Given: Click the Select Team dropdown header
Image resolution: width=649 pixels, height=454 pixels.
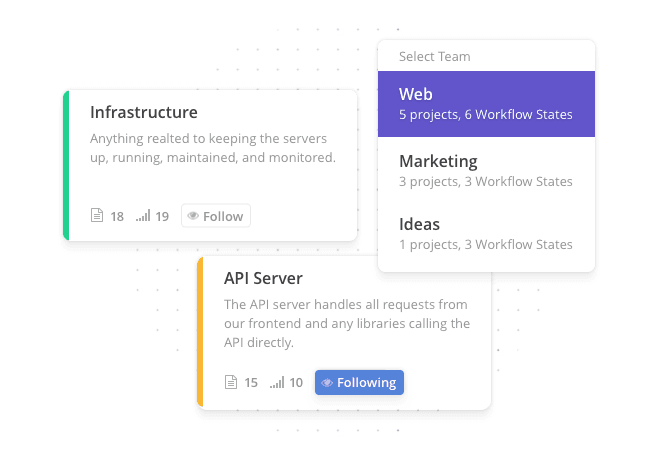Looking at the screenshot, I should pyautogui.click(x=435, y=57).
